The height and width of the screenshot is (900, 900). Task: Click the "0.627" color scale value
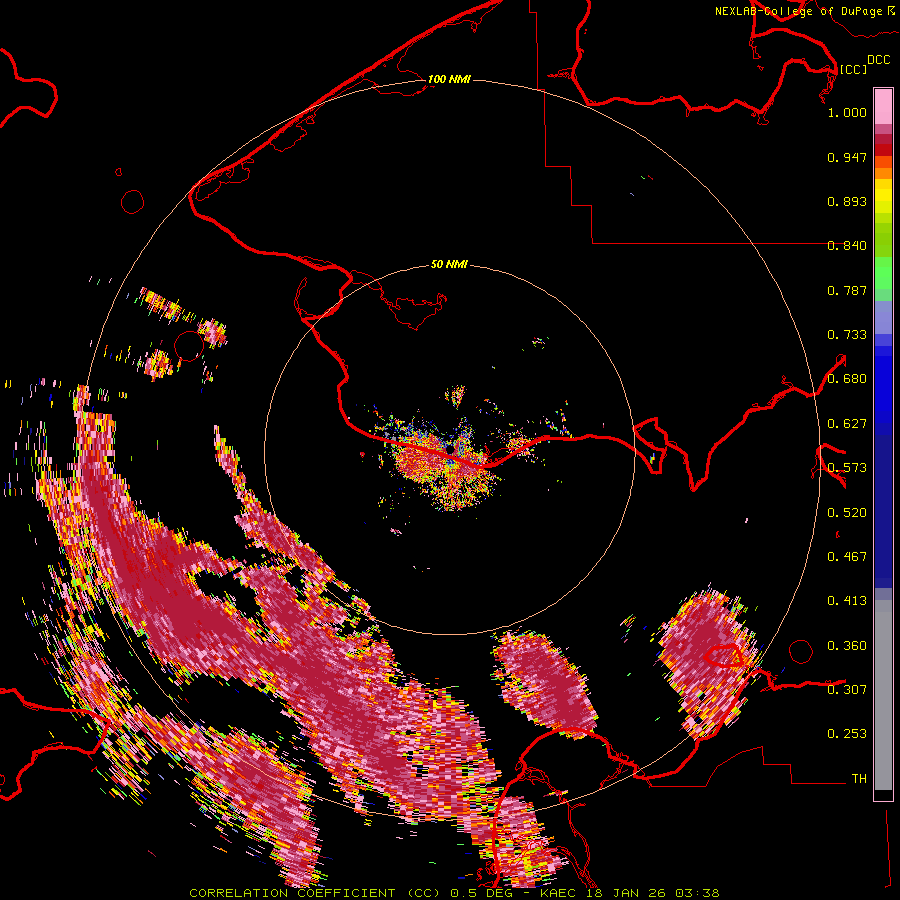tap(847, 424)
